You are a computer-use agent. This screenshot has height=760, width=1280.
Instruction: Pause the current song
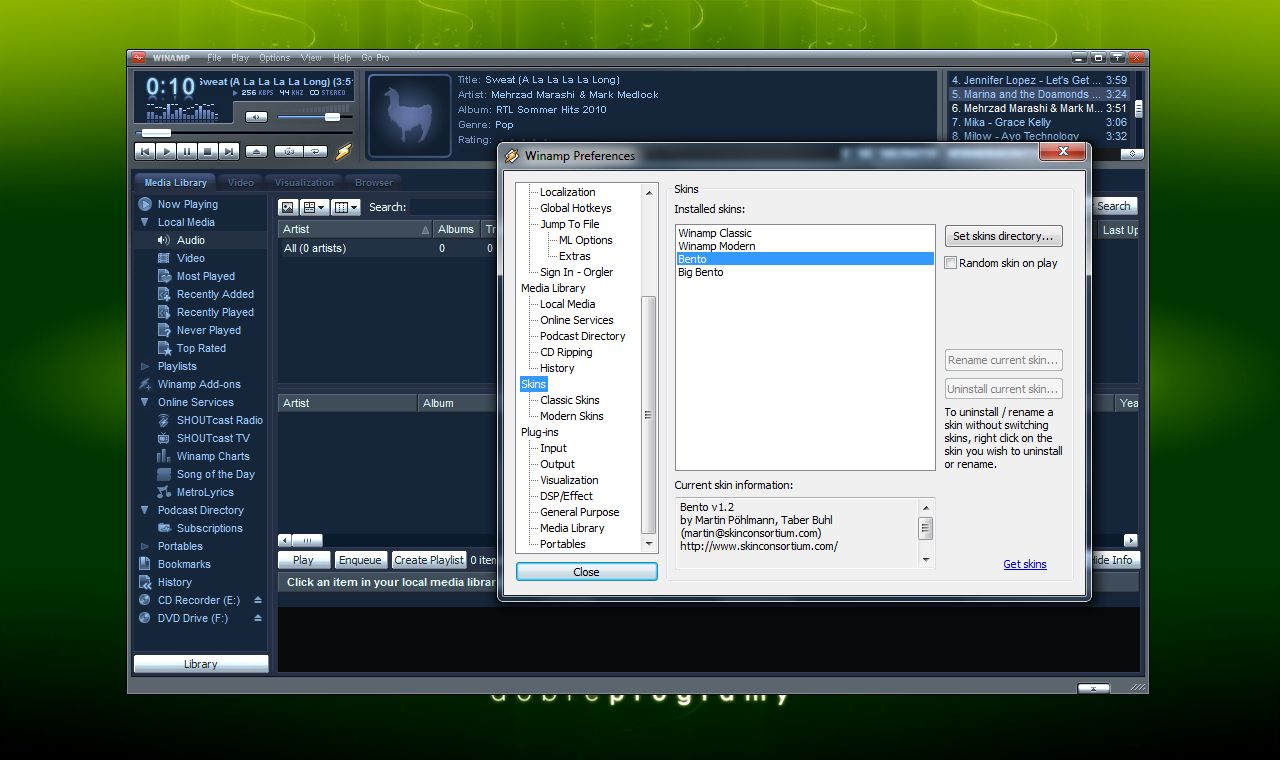[x=187, y=152]
